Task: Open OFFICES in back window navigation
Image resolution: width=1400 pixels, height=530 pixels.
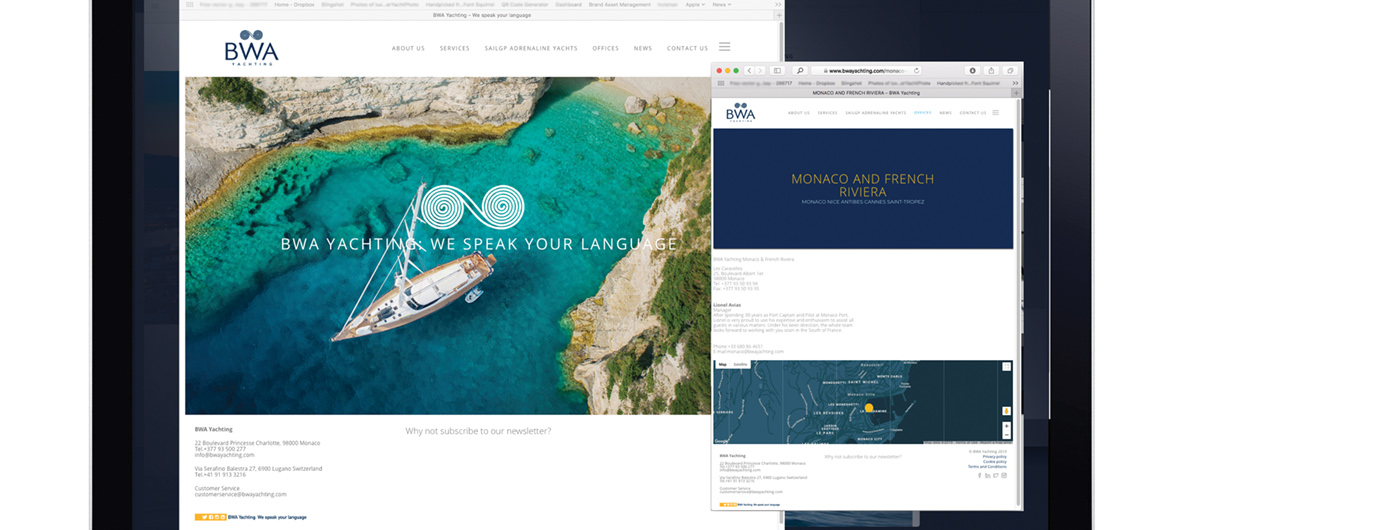Action: [605, 48]
